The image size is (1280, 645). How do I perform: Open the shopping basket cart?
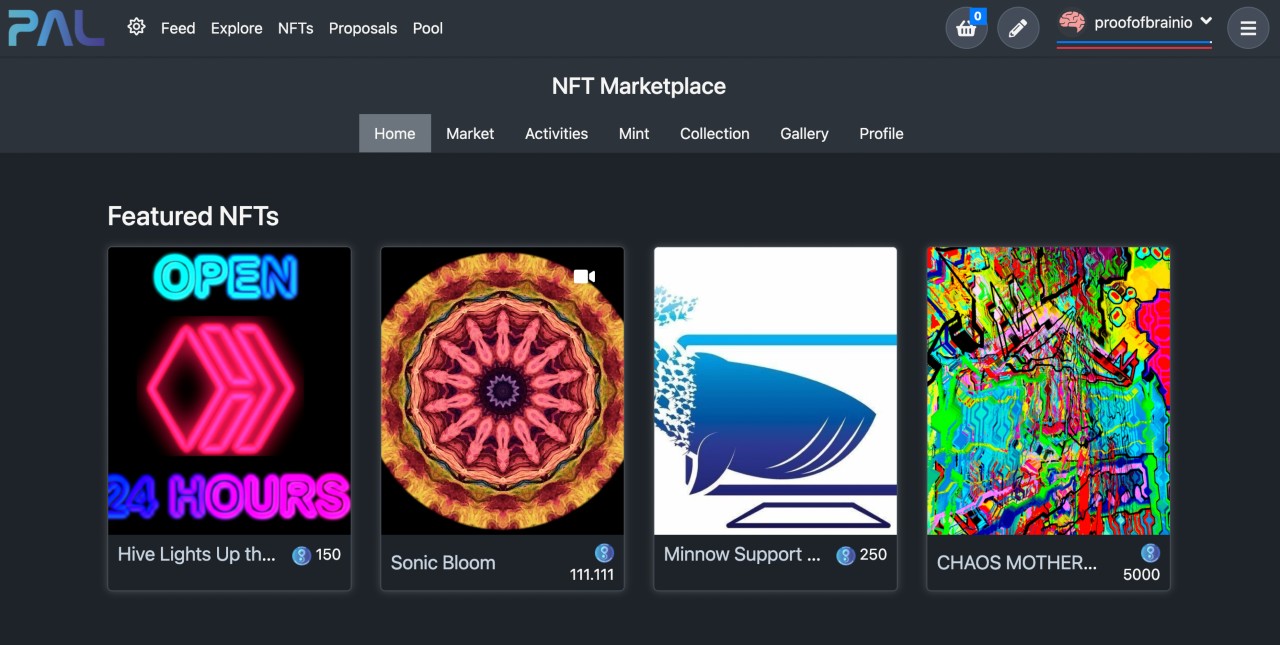click(967, 28)
